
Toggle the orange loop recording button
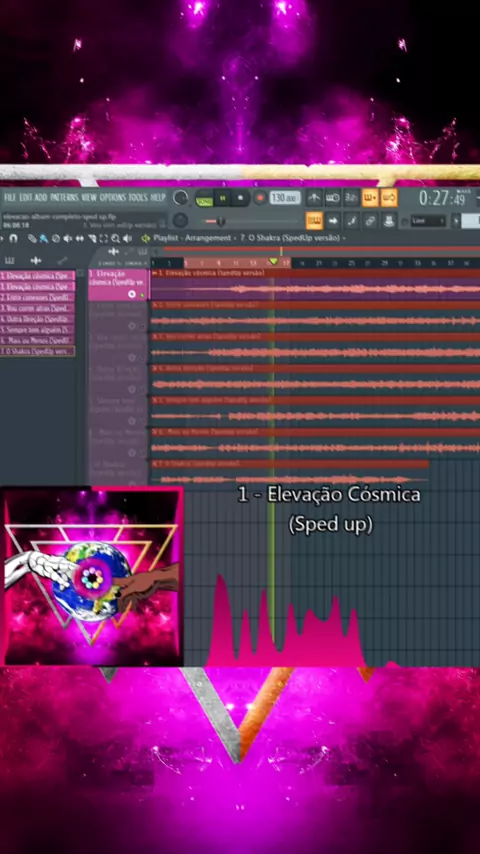click(x=389, y=198)
